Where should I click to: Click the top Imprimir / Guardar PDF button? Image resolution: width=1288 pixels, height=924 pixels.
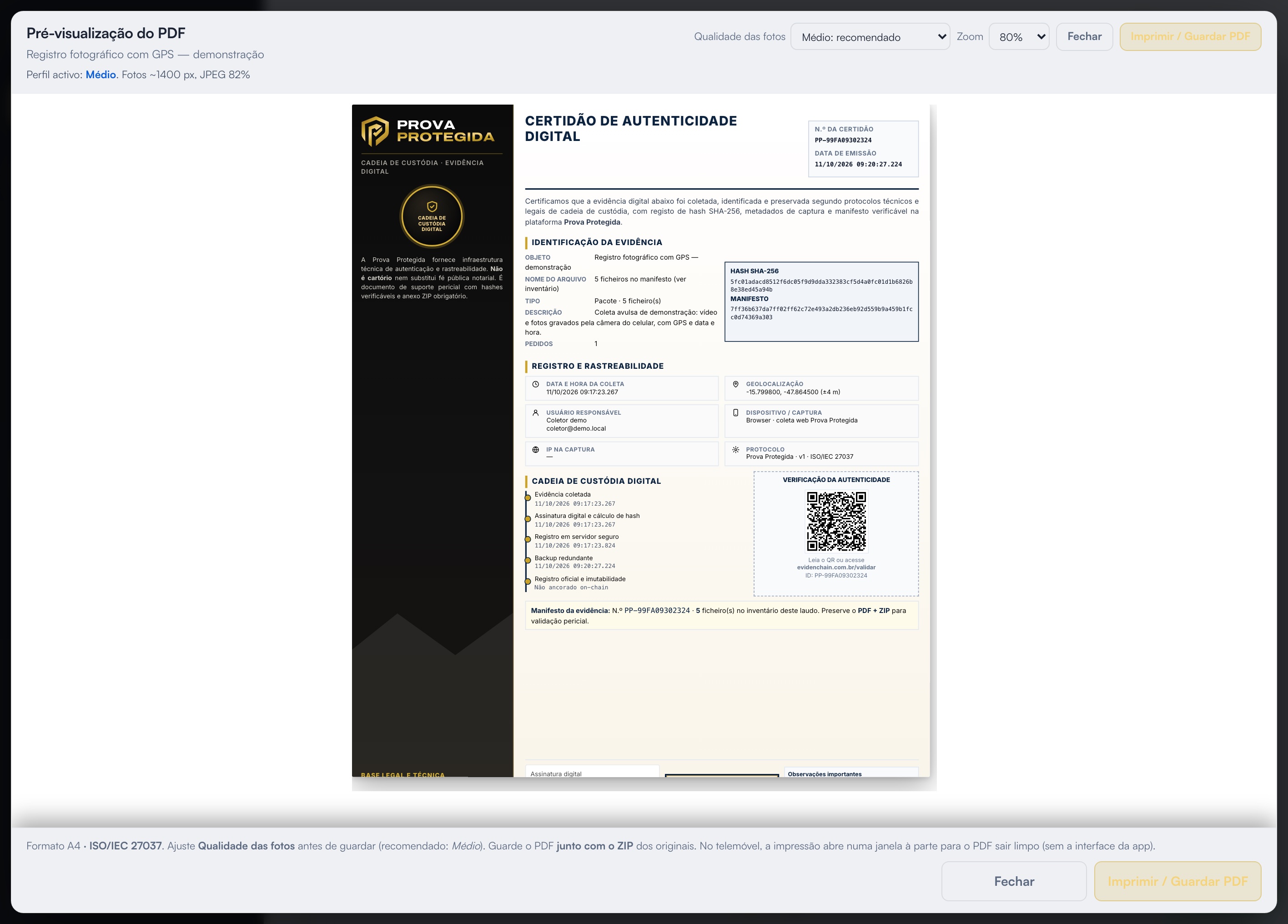pyautogui.click(x=1190, y=36)
